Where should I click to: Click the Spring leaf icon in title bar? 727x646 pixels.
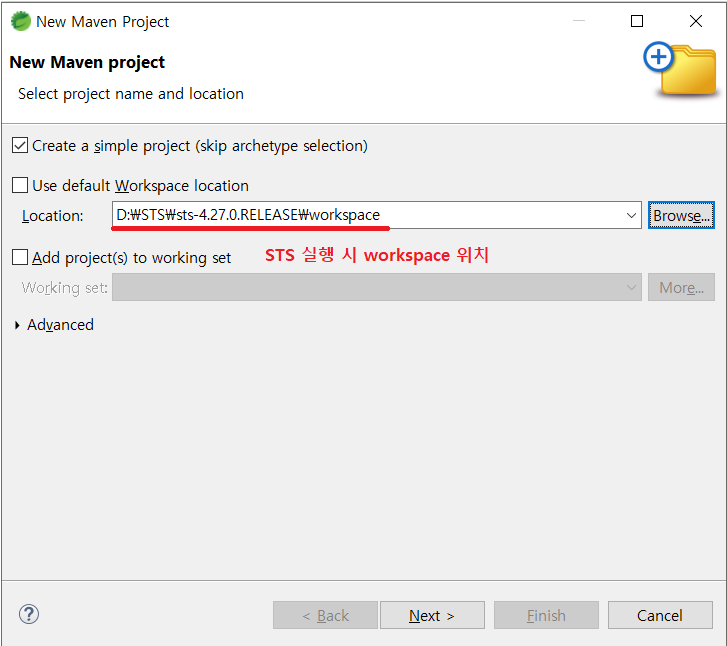tap(20, 21)
